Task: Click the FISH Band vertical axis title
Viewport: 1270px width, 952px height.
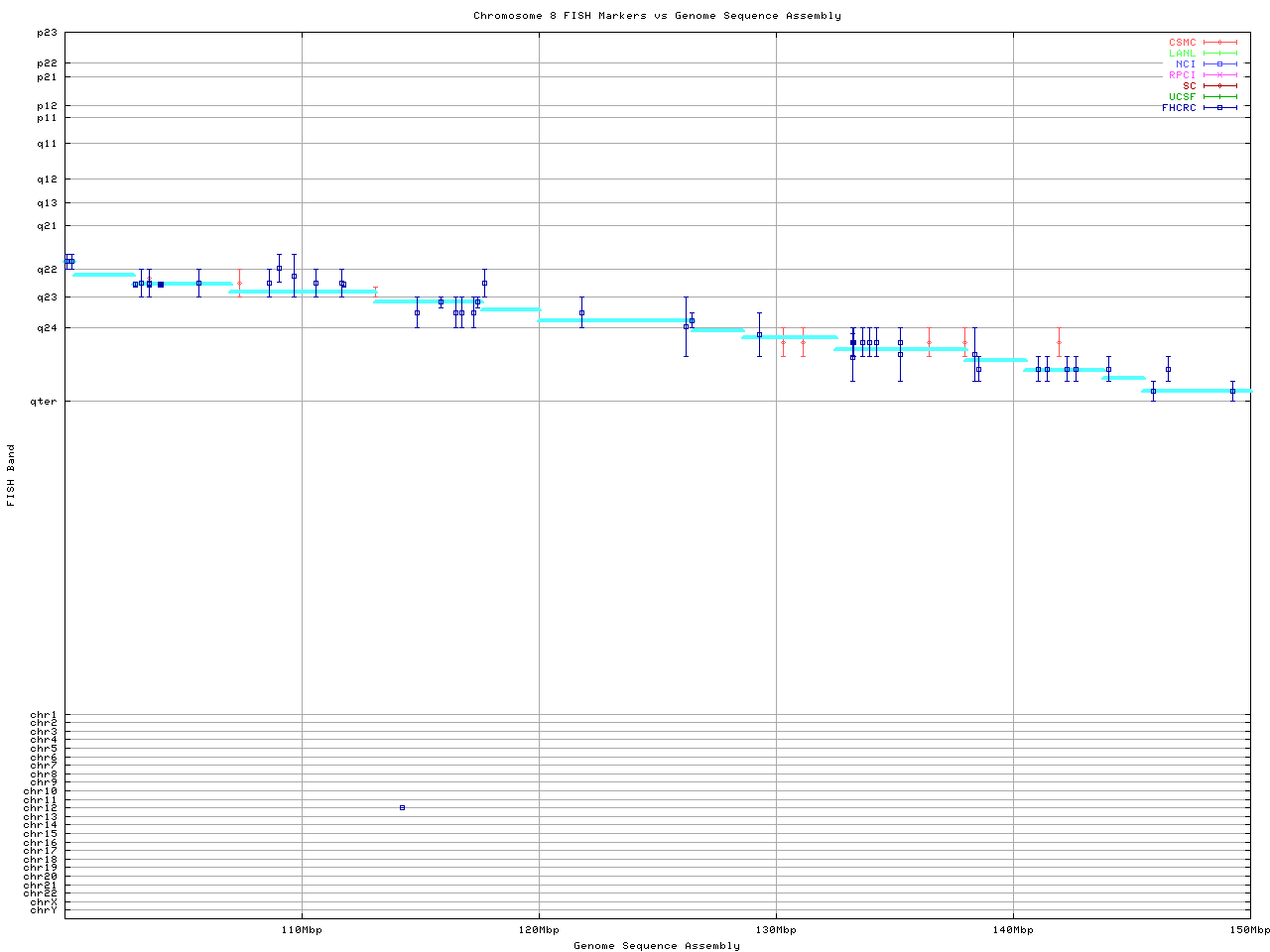Action: (x=12, y=475)
